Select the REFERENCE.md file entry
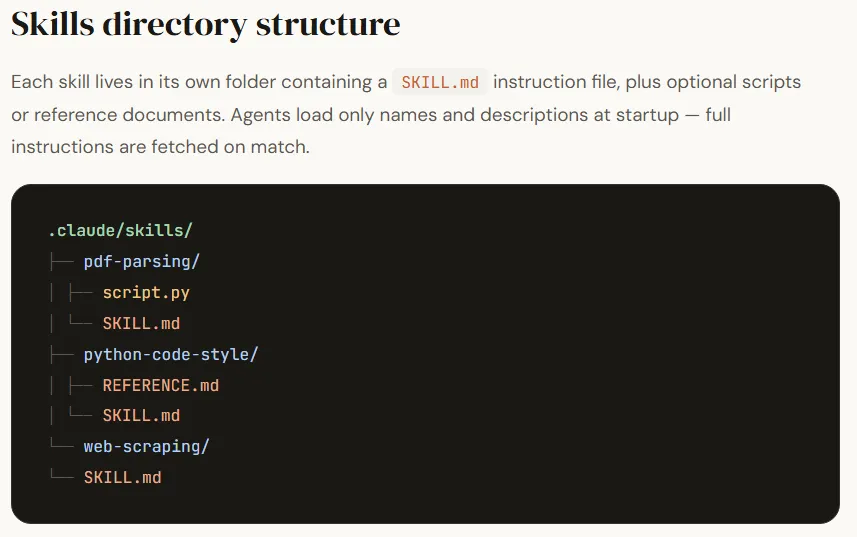Viewport: 857px width, 537px height. (x=160, y=385)
